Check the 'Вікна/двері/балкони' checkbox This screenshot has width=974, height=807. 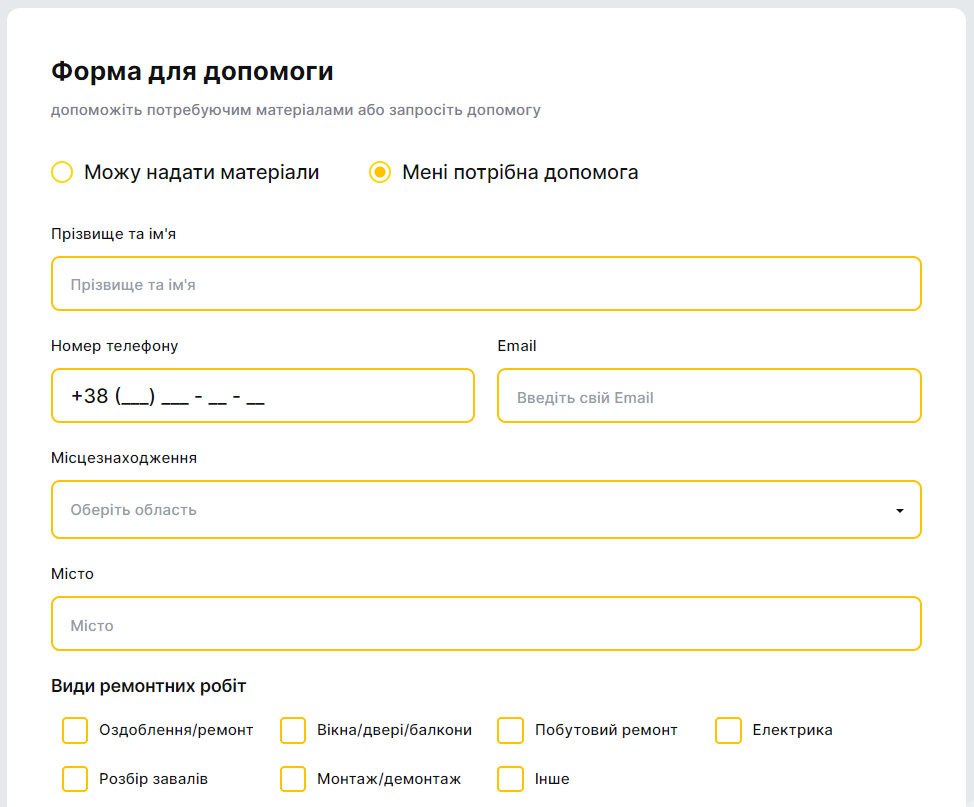tap(293, 730)
